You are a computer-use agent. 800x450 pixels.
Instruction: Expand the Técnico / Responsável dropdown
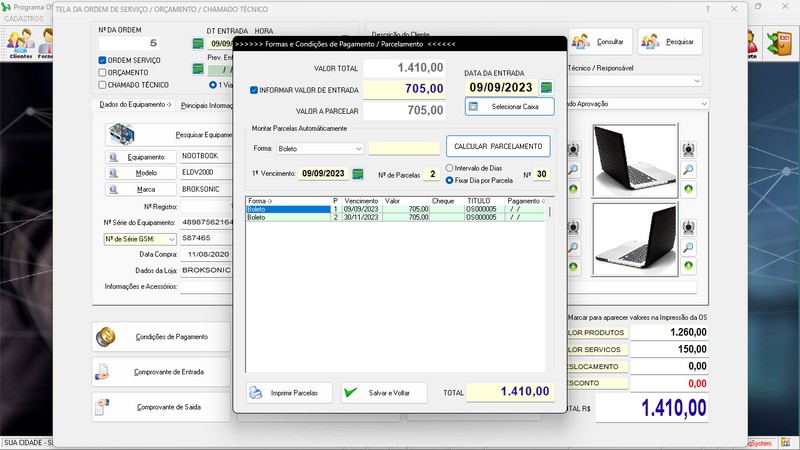(695, 81)
